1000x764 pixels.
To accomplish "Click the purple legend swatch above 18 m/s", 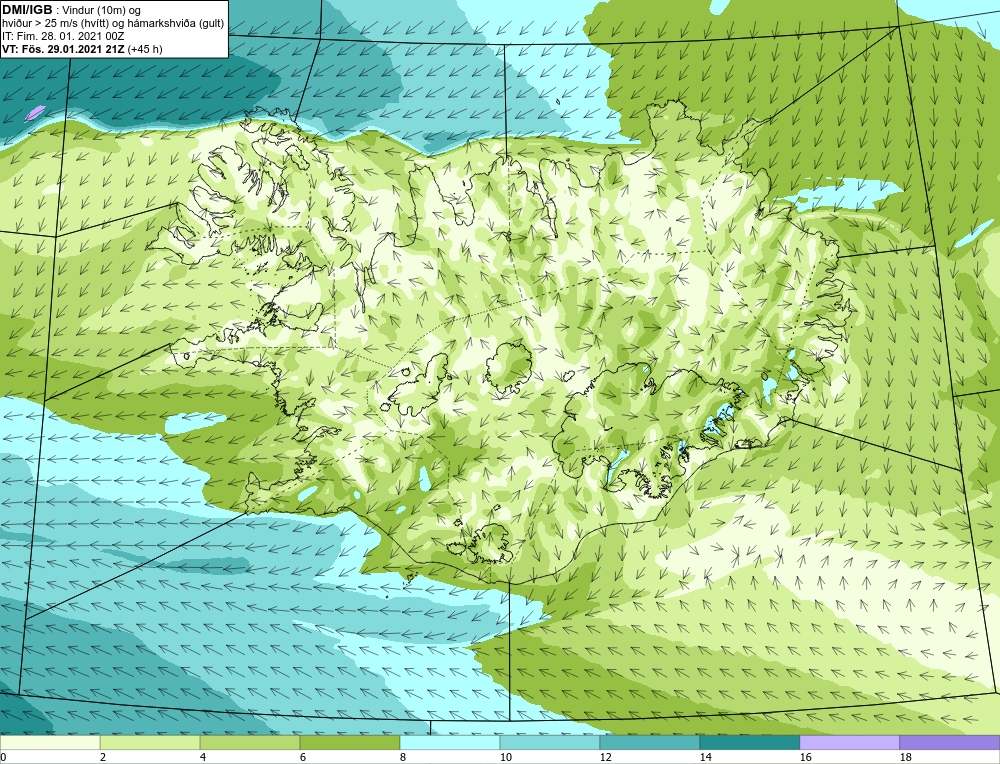I will [950, 742].
